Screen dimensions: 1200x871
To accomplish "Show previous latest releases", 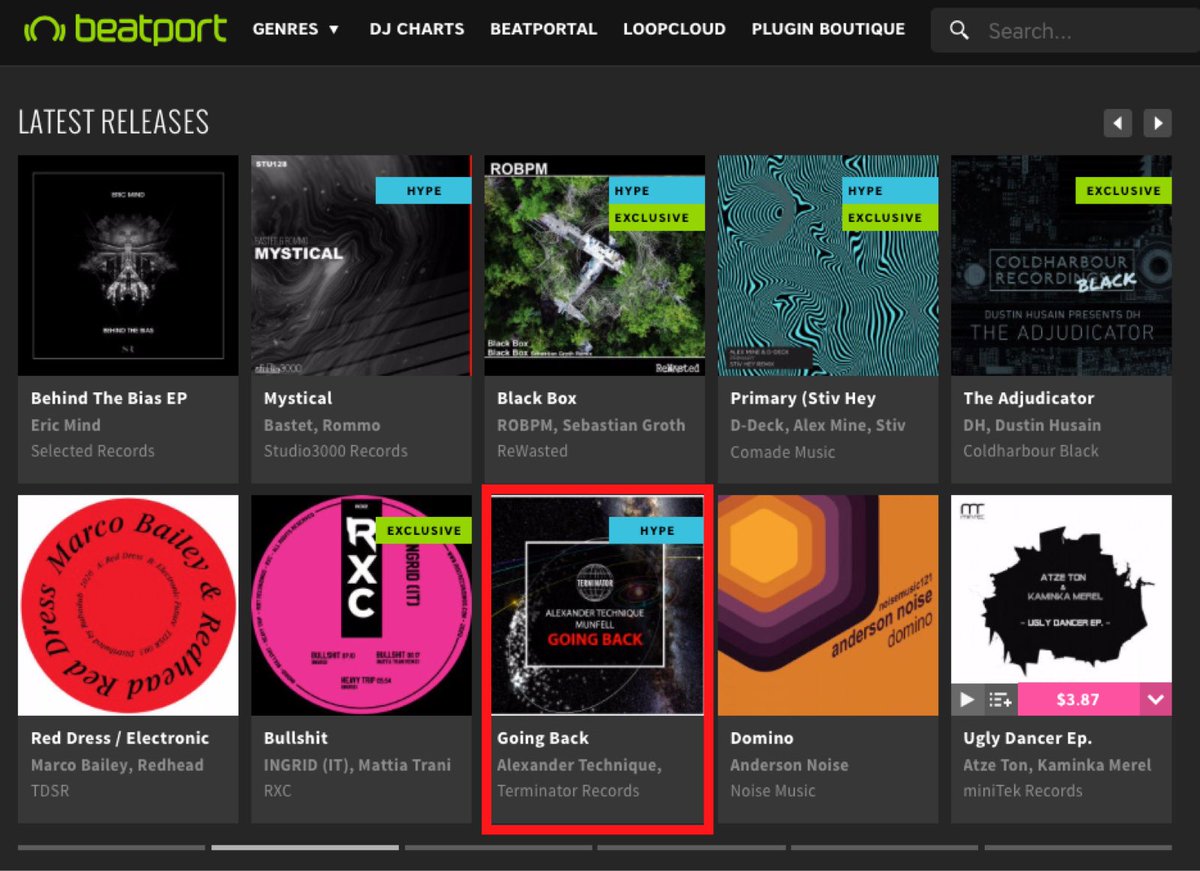I will click(1118, 123).
